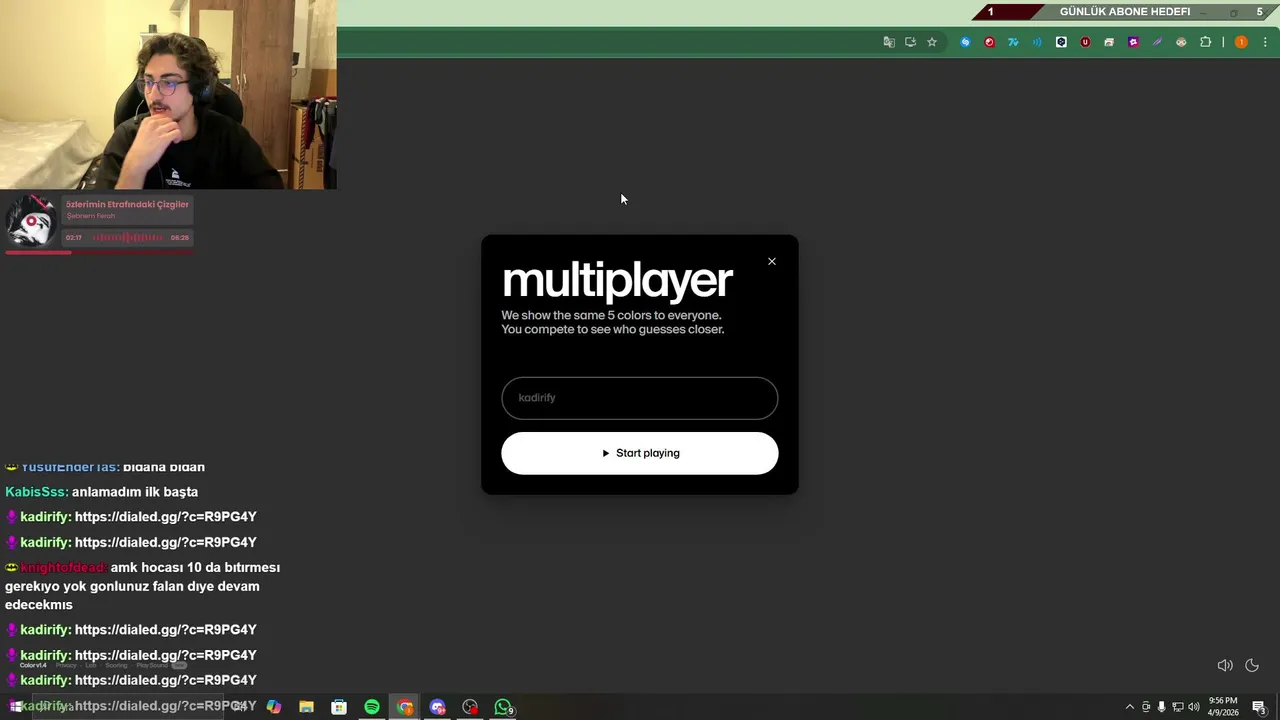Open the monkey face extension icon
Screen dimensions: 1280x720
coord(1181,42)
